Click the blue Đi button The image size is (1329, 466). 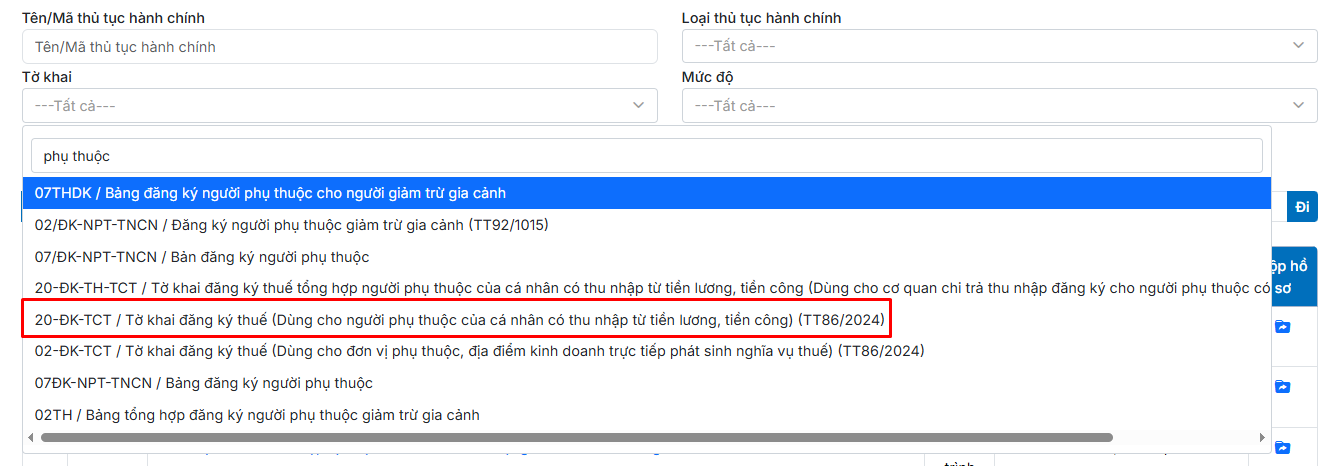1302,207
